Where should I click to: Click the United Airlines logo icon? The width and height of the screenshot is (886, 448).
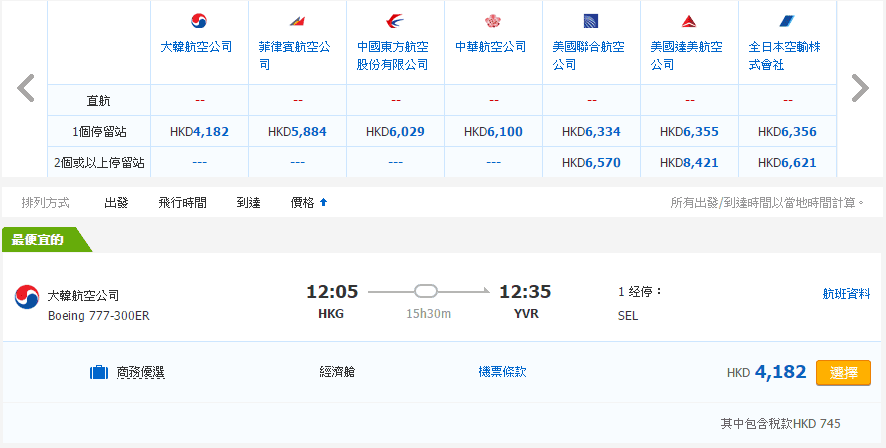590,21
